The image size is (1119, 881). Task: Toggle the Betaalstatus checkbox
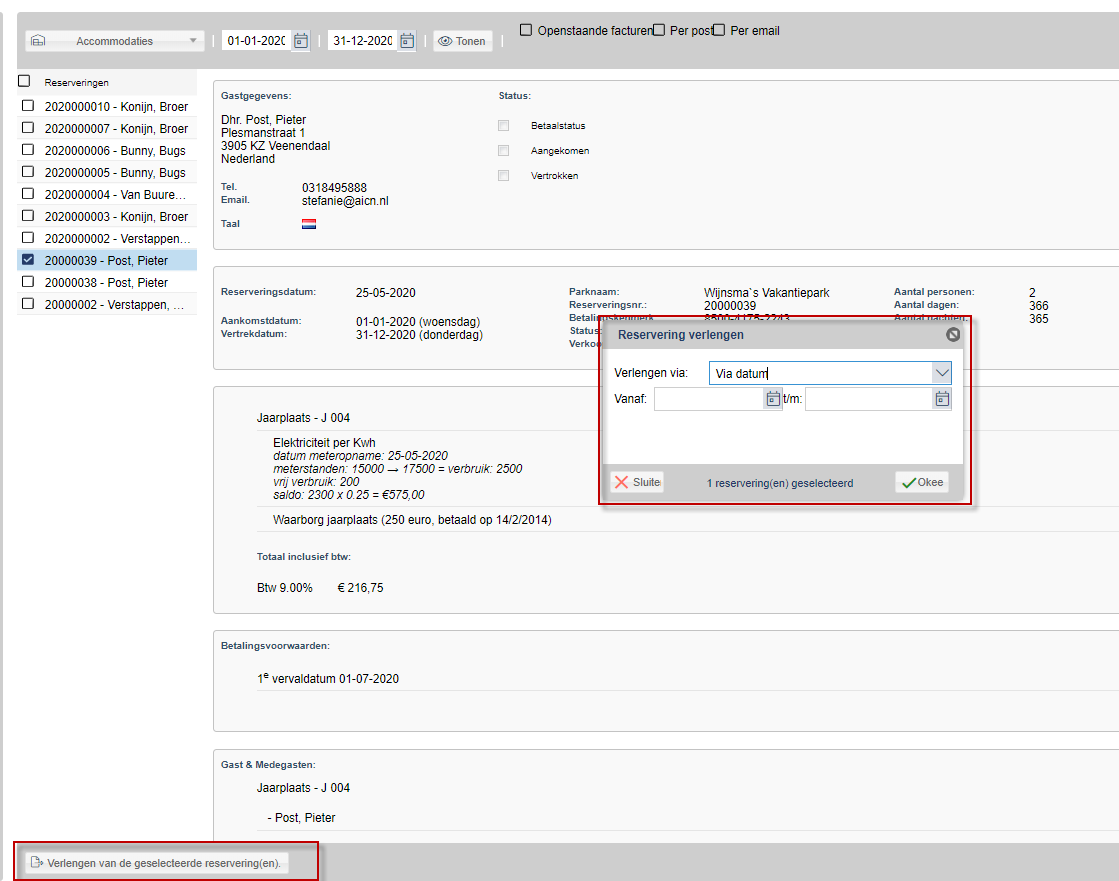pyautogui.click(x=504, y=126)
